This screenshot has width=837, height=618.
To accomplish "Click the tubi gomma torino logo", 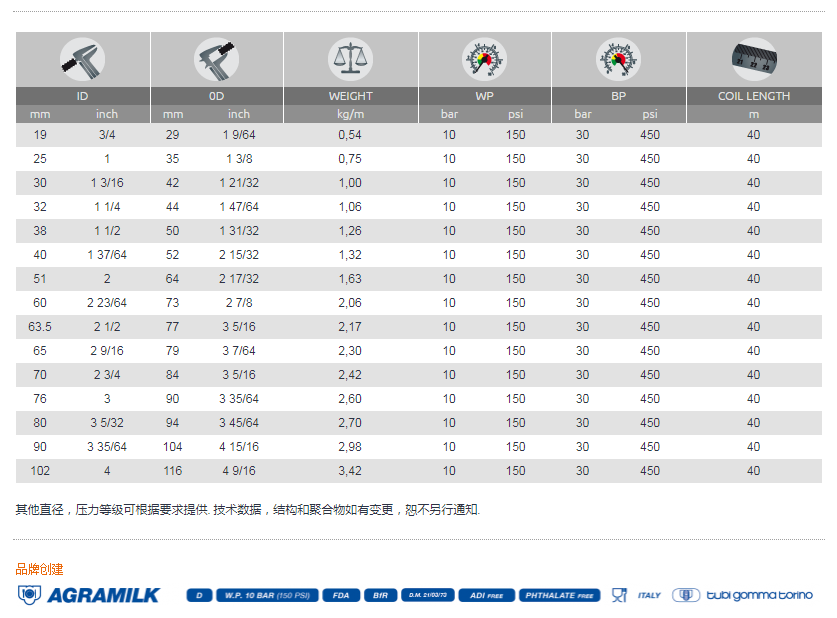I will point(742,595).
